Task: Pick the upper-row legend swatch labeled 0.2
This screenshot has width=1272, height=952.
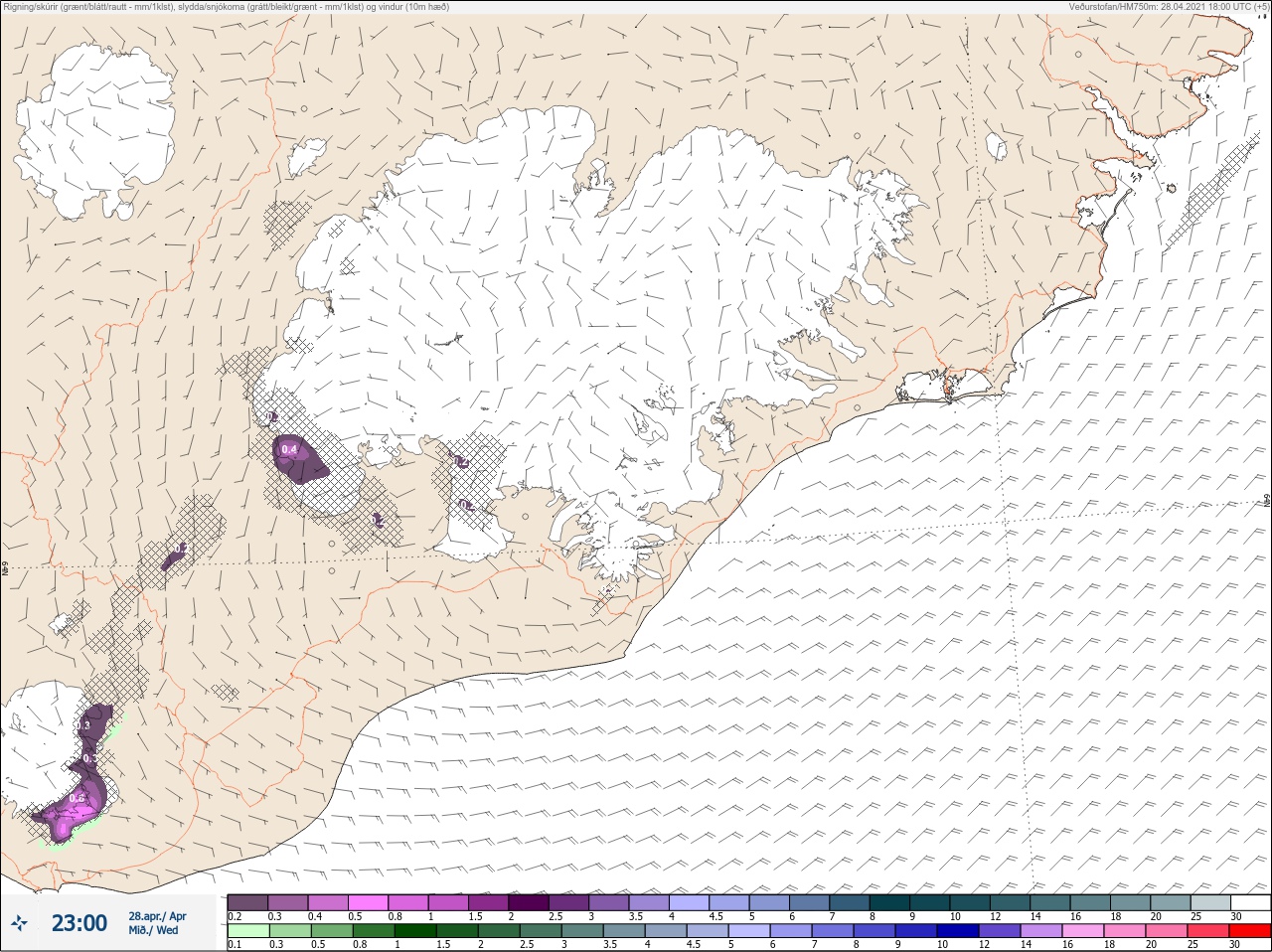Action: [247, 902]
